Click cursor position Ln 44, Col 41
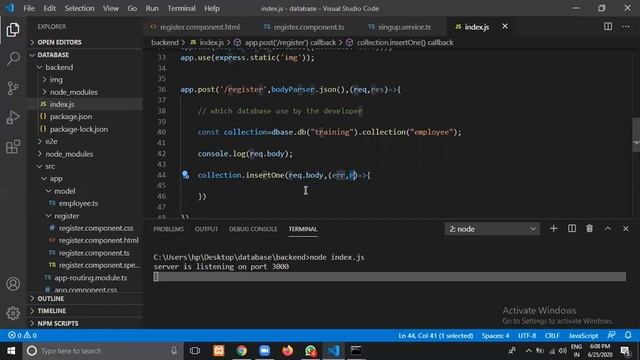640x360 pixels. (436, 336)
